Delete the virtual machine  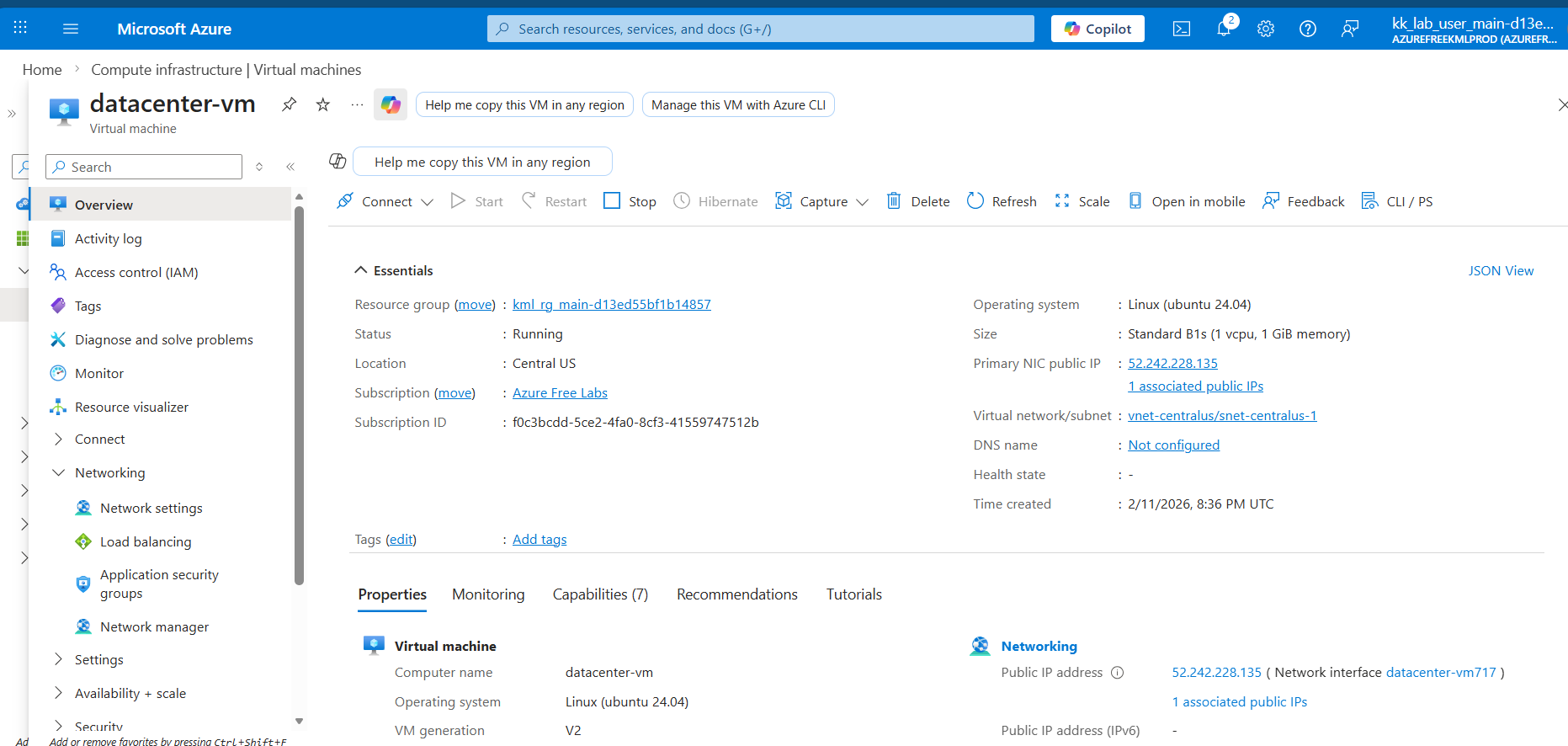tap(918, 201)
